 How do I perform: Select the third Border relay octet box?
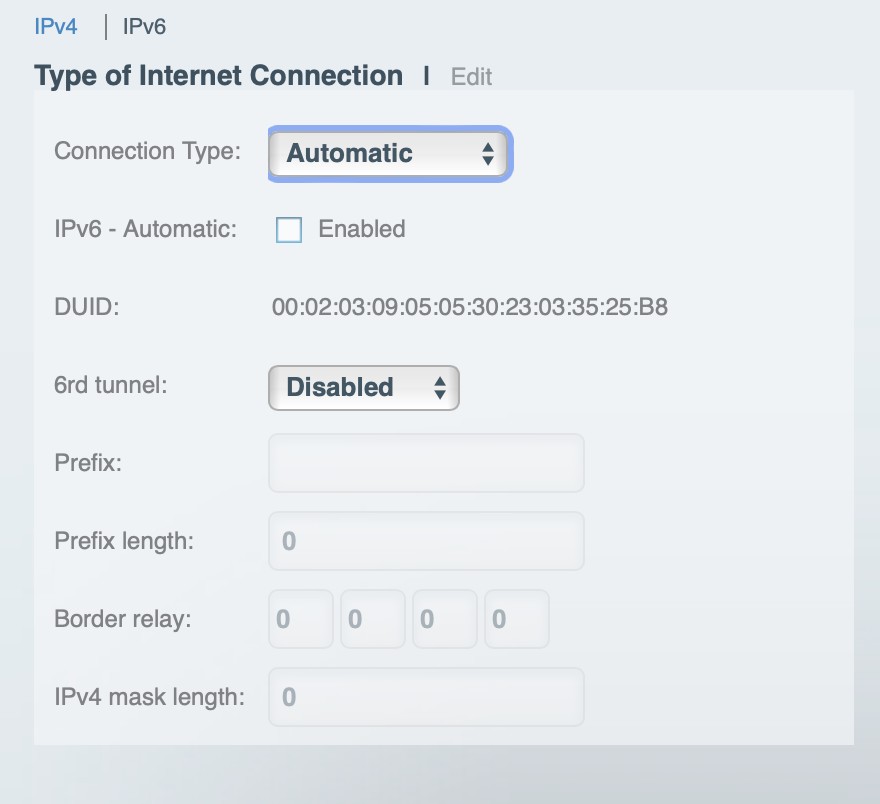pos(444,619)
